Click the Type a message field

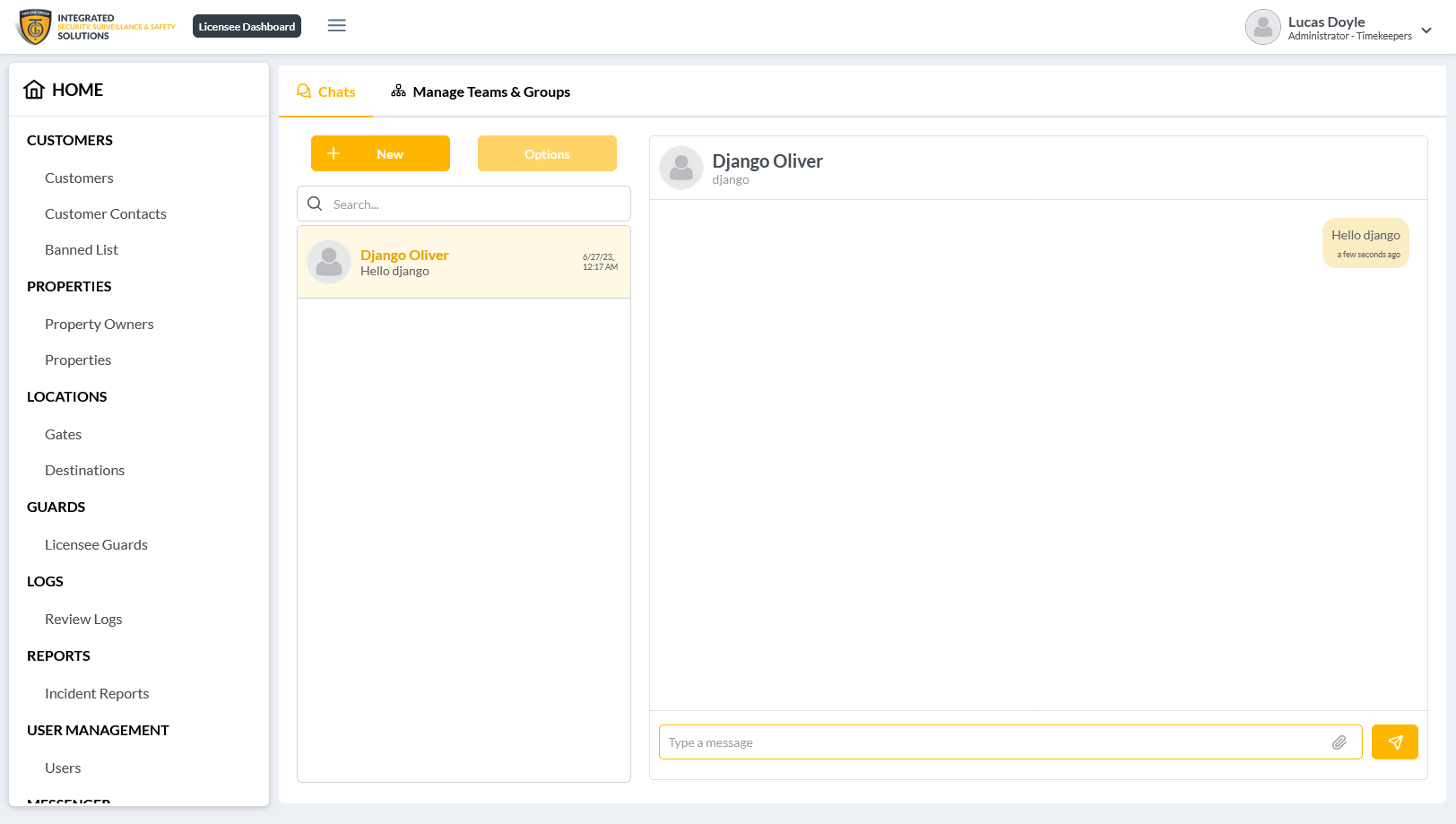[1010, 742]
